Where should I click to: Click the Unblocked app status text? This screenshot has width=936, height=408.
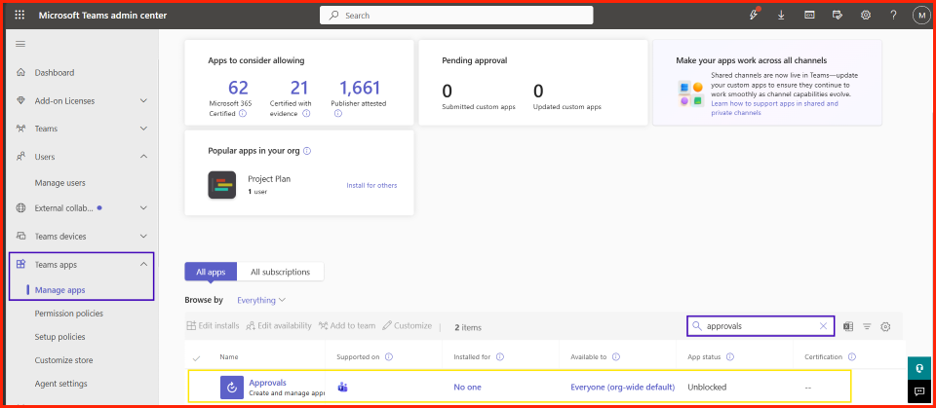pyautogui.click(x=707, y=387)
